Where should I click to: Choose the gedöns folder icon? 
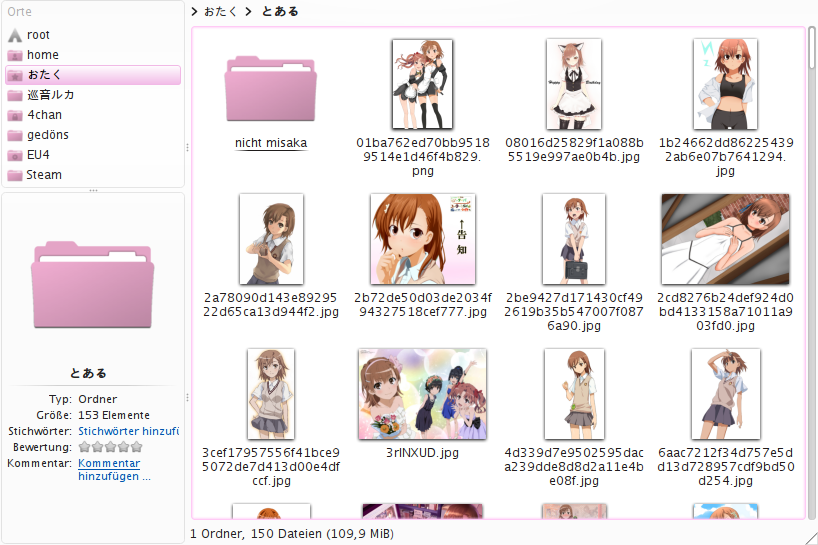(15, 135)
